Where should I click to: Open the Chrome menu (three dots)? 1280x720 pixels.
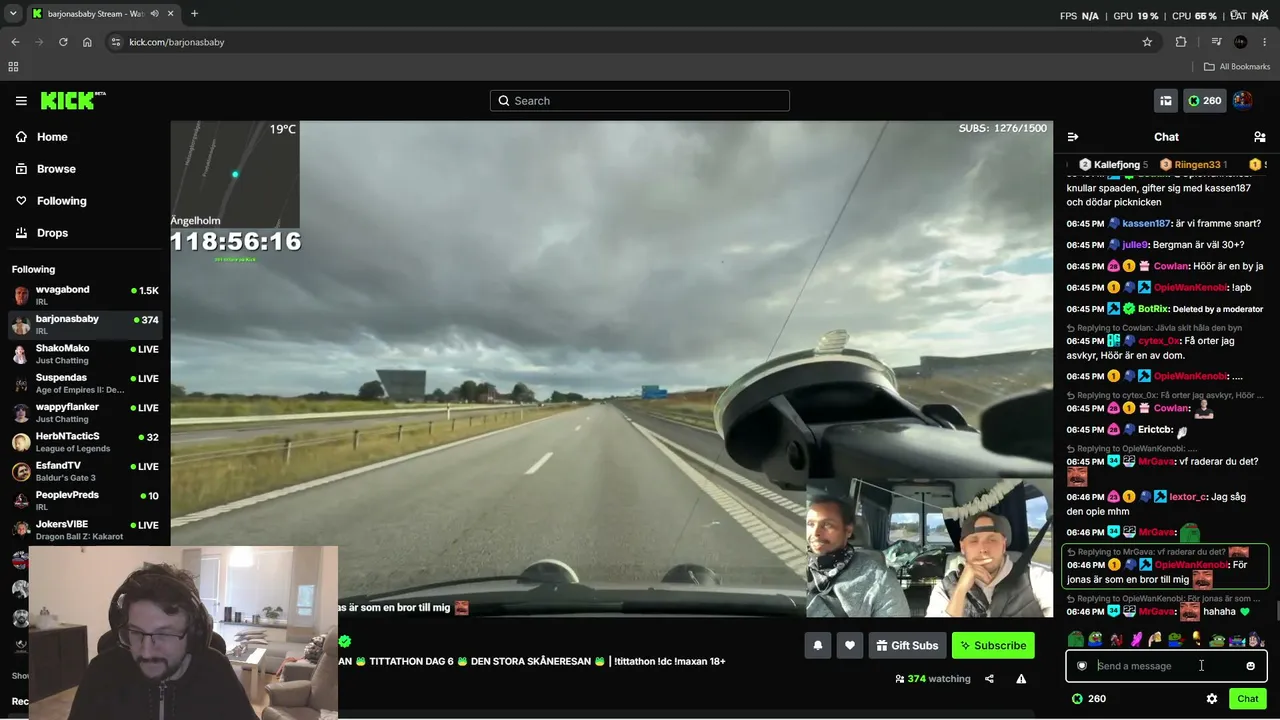(x=1265, y=42)
